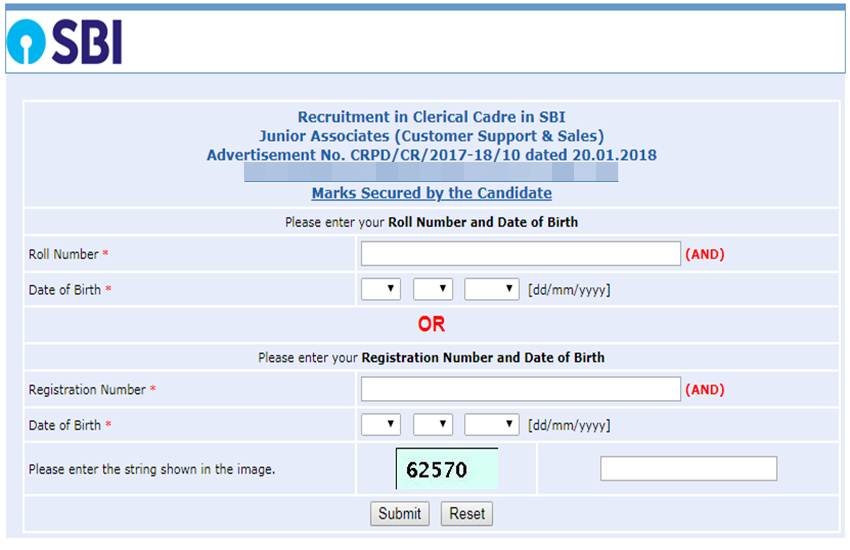The image size is (850, 550).
Task: Open the year dropdown below Roll Number
Action: click(x=491, y=290)
